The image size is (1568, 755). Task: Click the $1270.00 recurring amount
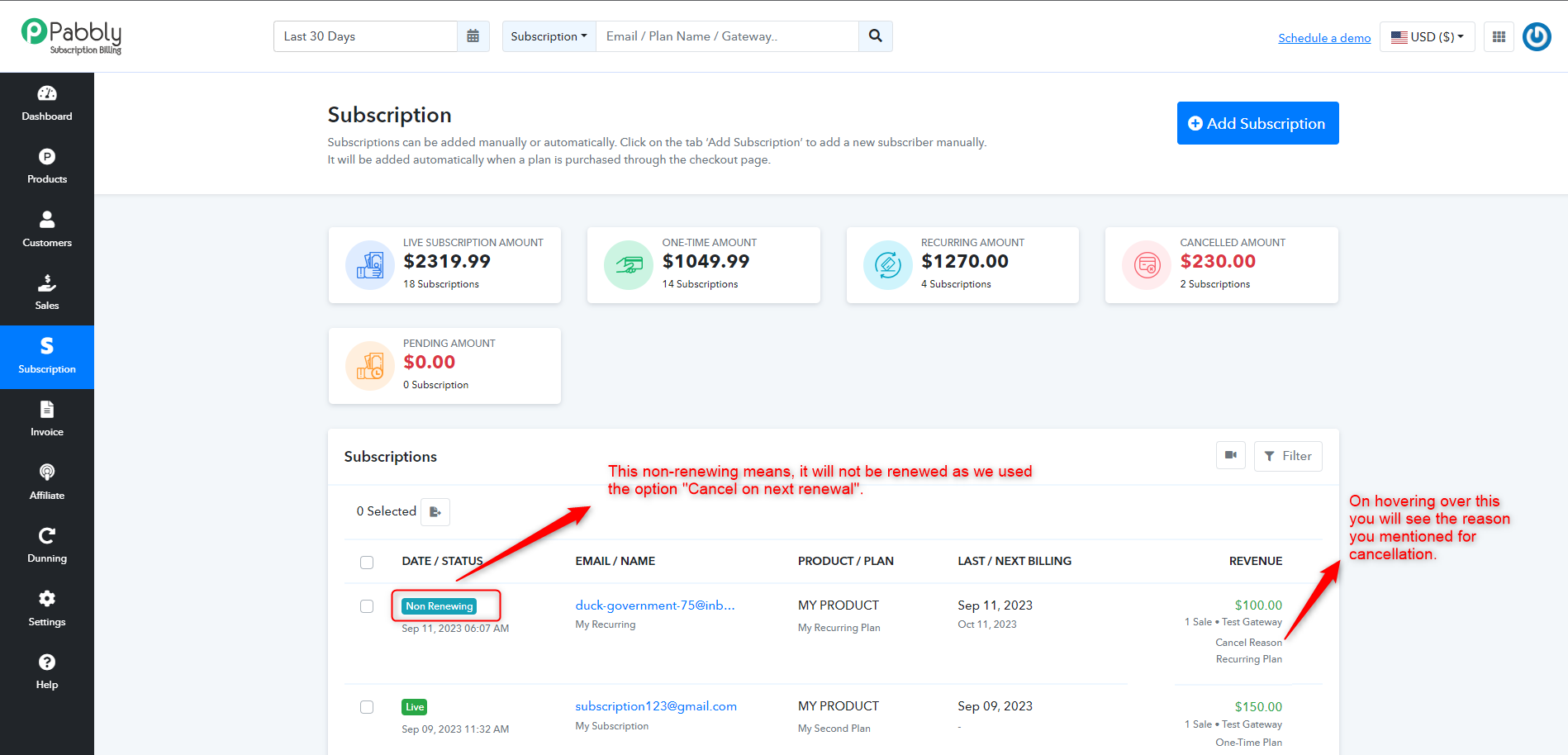point(965,261)
